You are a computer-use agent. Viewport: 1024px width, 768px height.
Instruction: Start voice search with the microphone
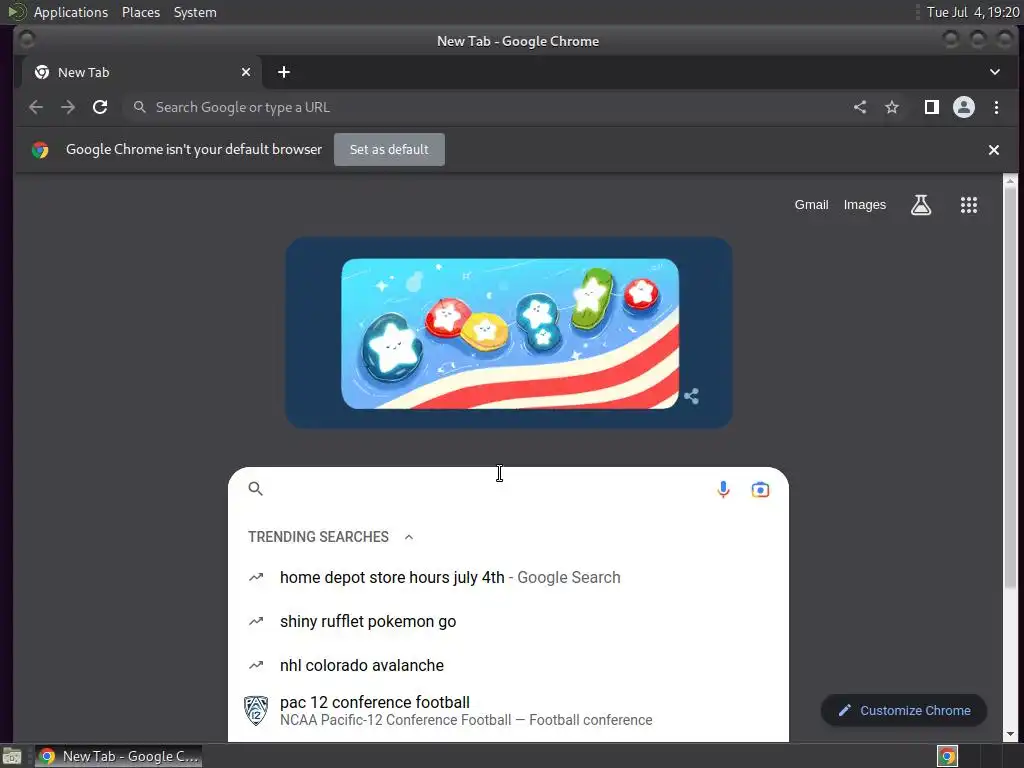tap(724, 489)
